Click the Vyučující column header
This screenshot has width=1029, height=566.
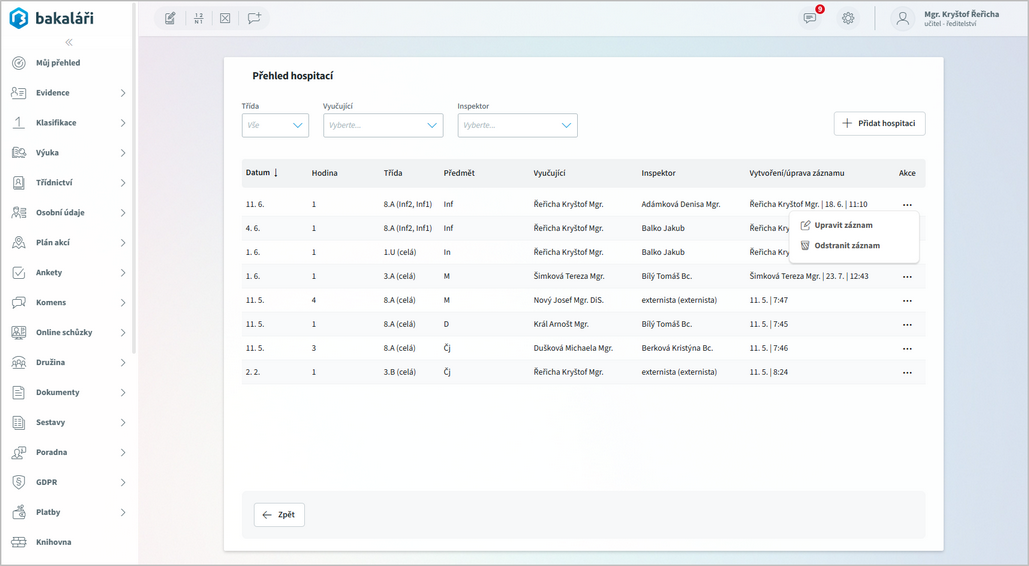pyautogui.click(x=549, y=173)
